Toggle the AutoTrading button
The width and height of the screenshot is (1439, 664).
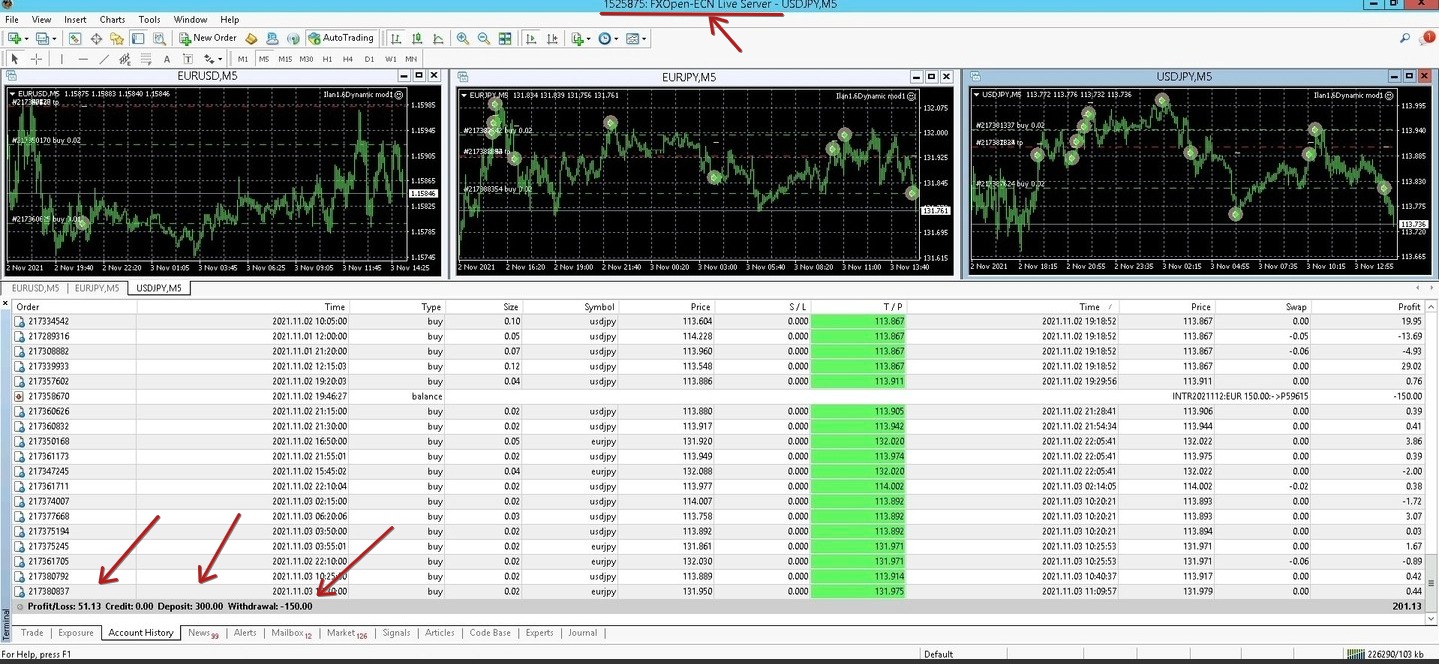[340, 38]
